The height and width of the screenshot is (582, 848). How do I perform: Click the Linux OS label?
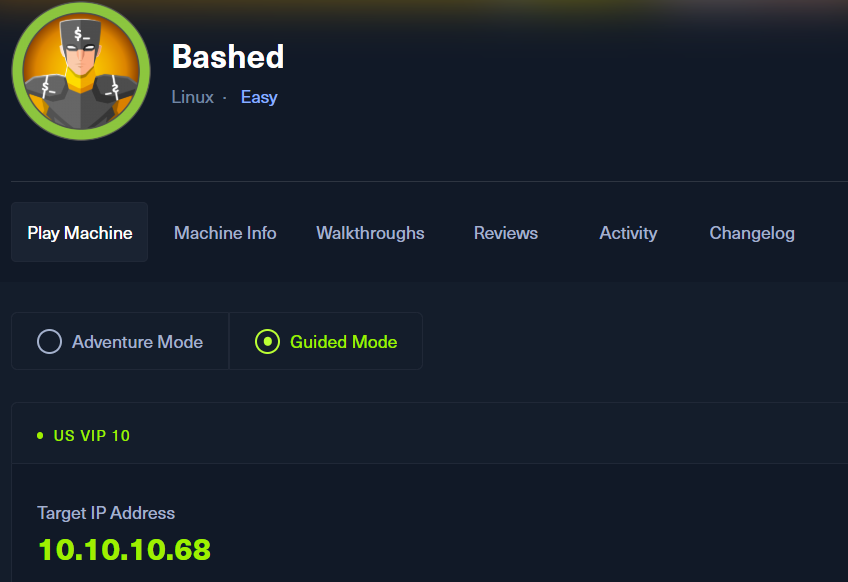(x=193, y=97)
